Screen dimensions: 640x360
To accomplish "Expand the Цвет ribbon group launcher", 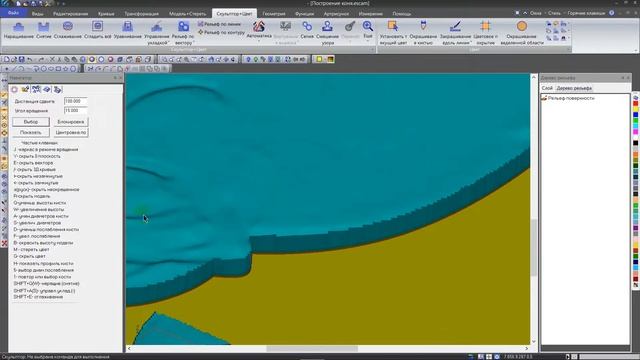I will point(569,49).
